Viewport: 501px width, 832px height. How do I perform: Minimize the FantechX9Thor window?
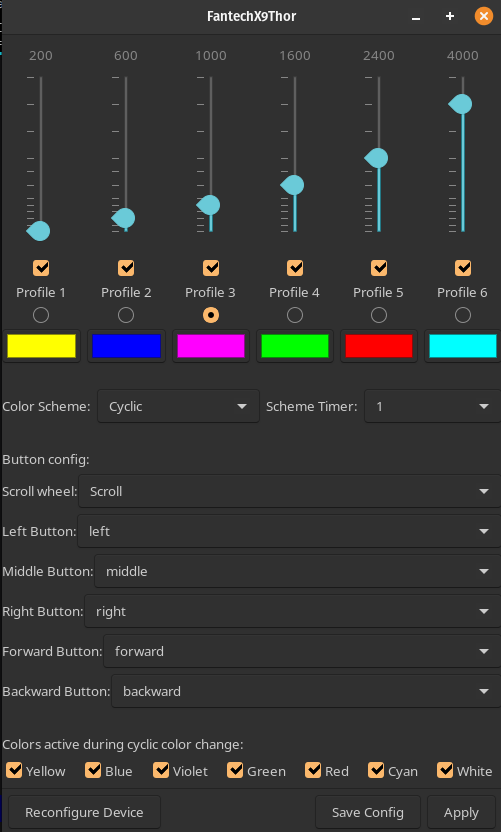pyautogui.click(x=416, y=17)
